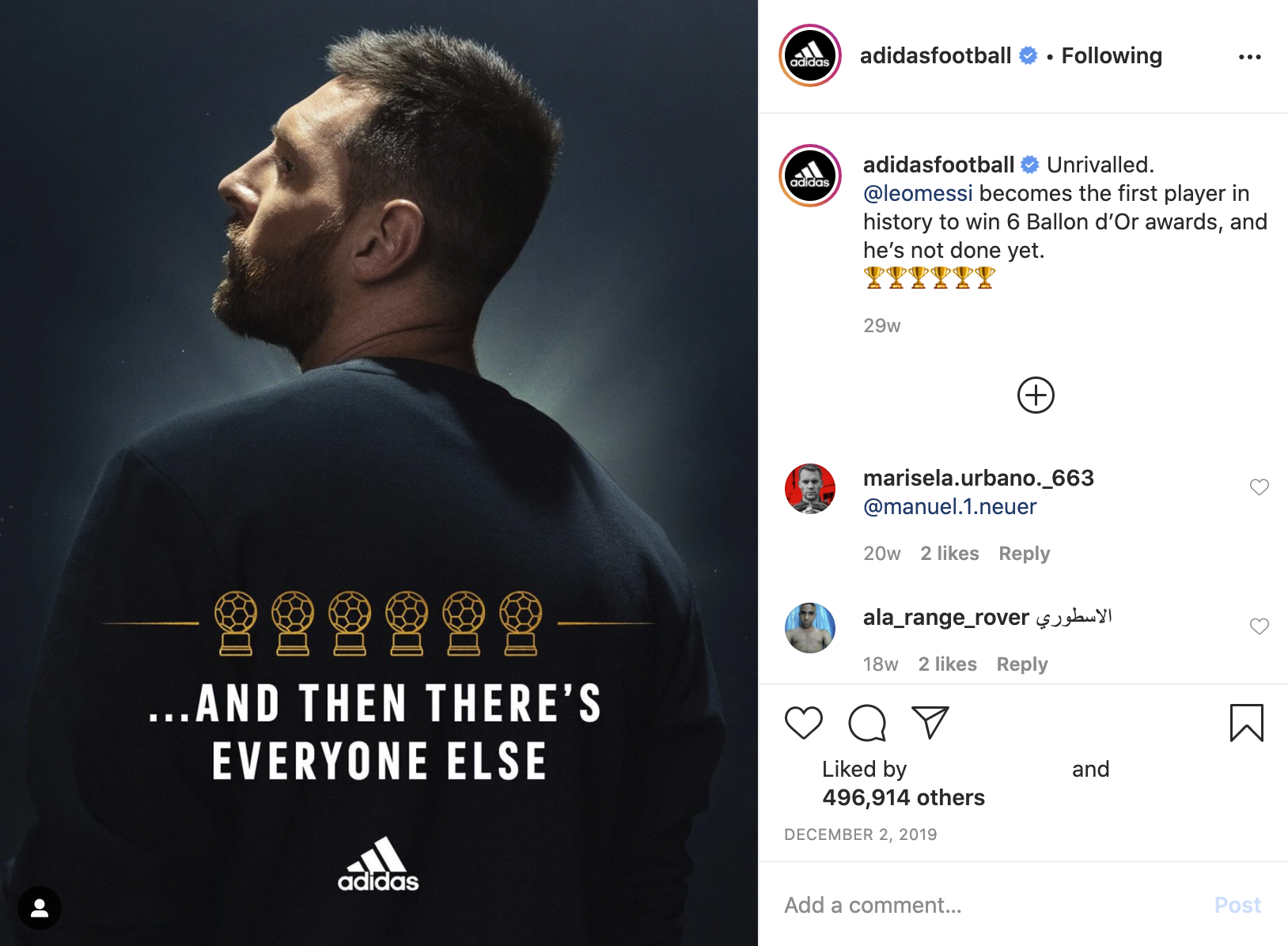View ala_range_rover's profile picture
This screenshot has height=946, width=1288.
(810, 628)
